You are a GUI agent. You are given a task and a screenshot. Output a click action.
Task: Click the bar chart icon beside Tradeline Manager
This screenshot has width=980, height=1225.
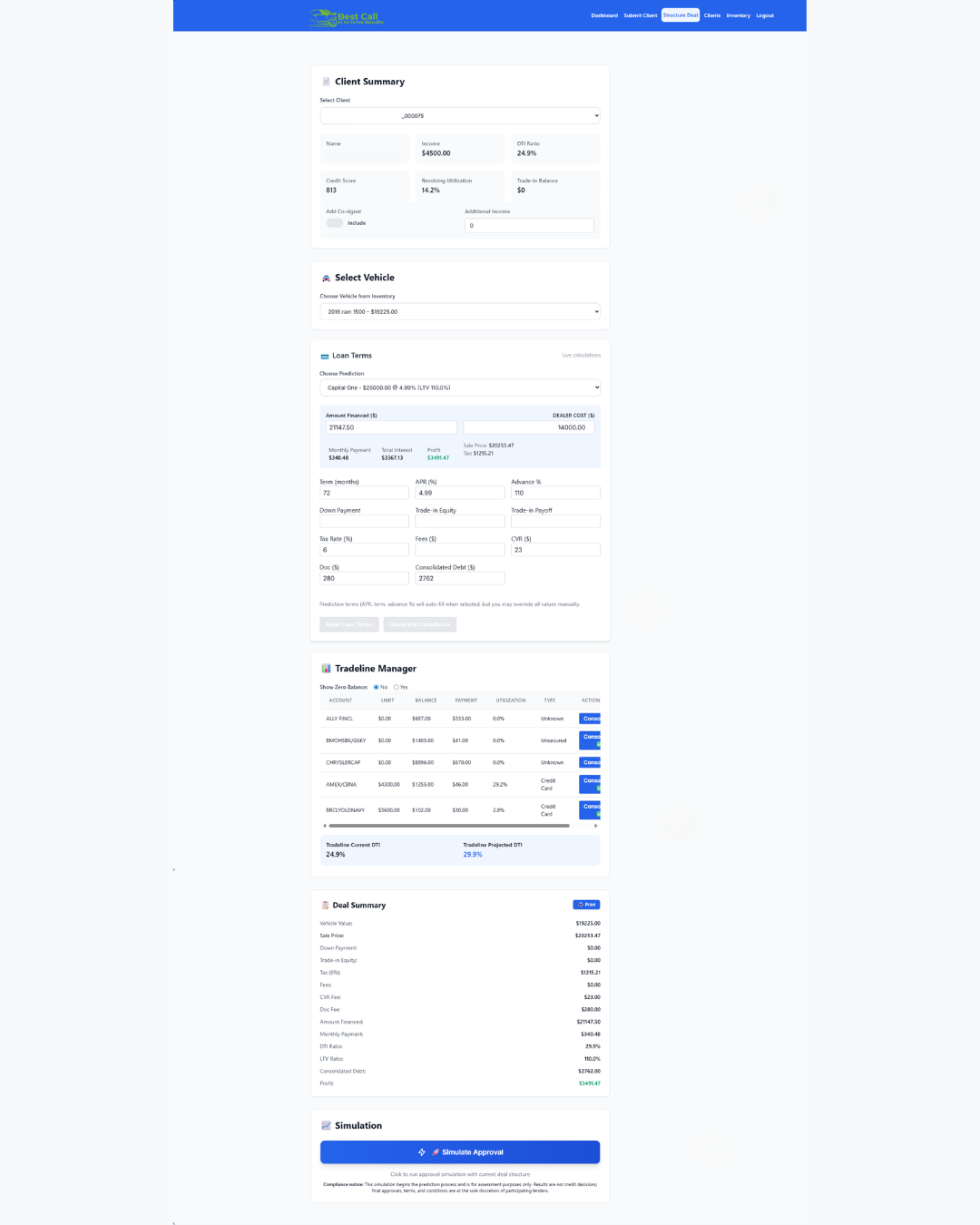pos(327,669)
